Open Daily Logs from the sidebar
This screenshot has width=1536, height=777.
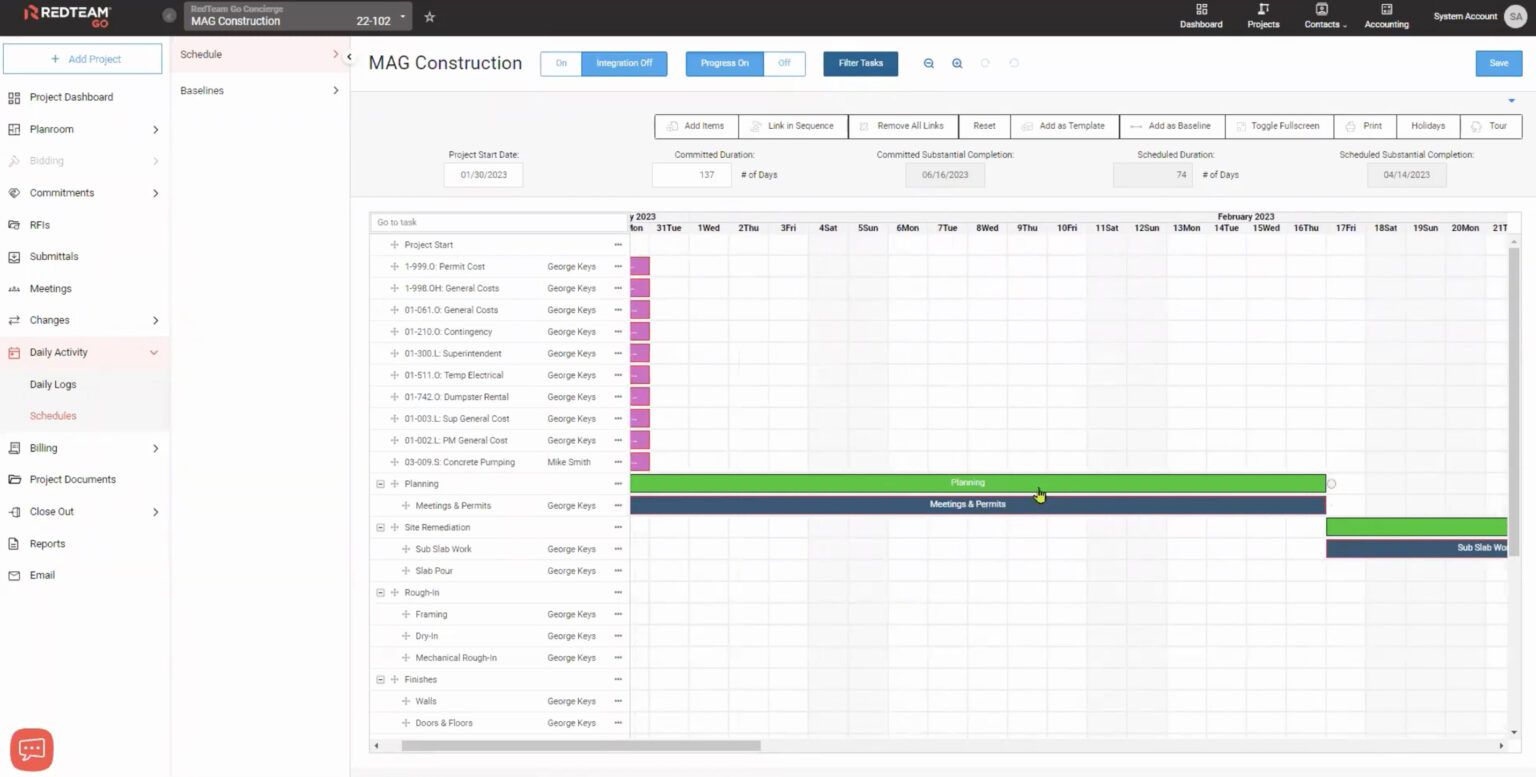(x=53, y=384)
